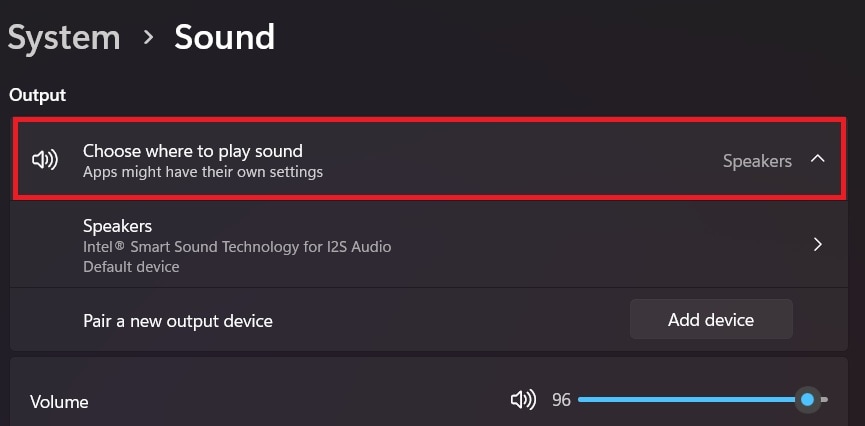Click the Apps might have their own settings text

tap(202, 172)
